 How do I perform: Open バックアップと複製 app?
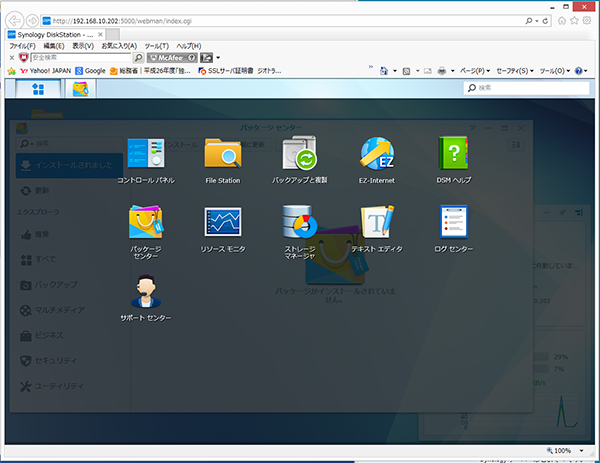(x=300, y=160)
